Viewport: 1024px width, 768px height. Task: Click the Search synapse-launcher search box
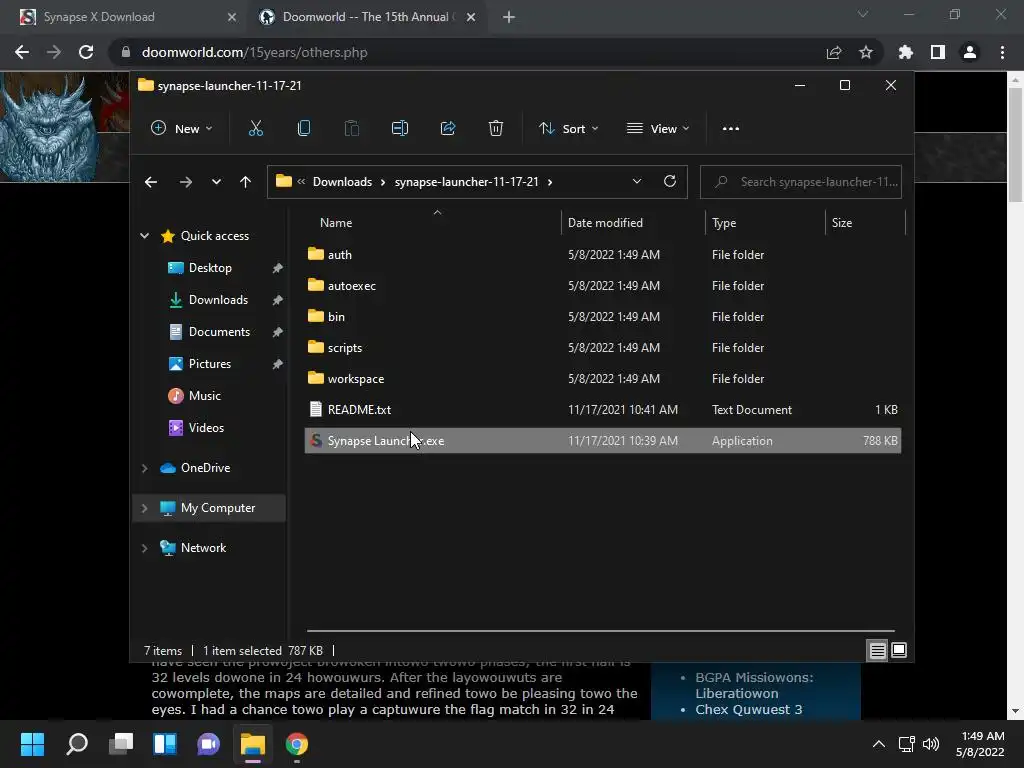[x=801, y=182]
